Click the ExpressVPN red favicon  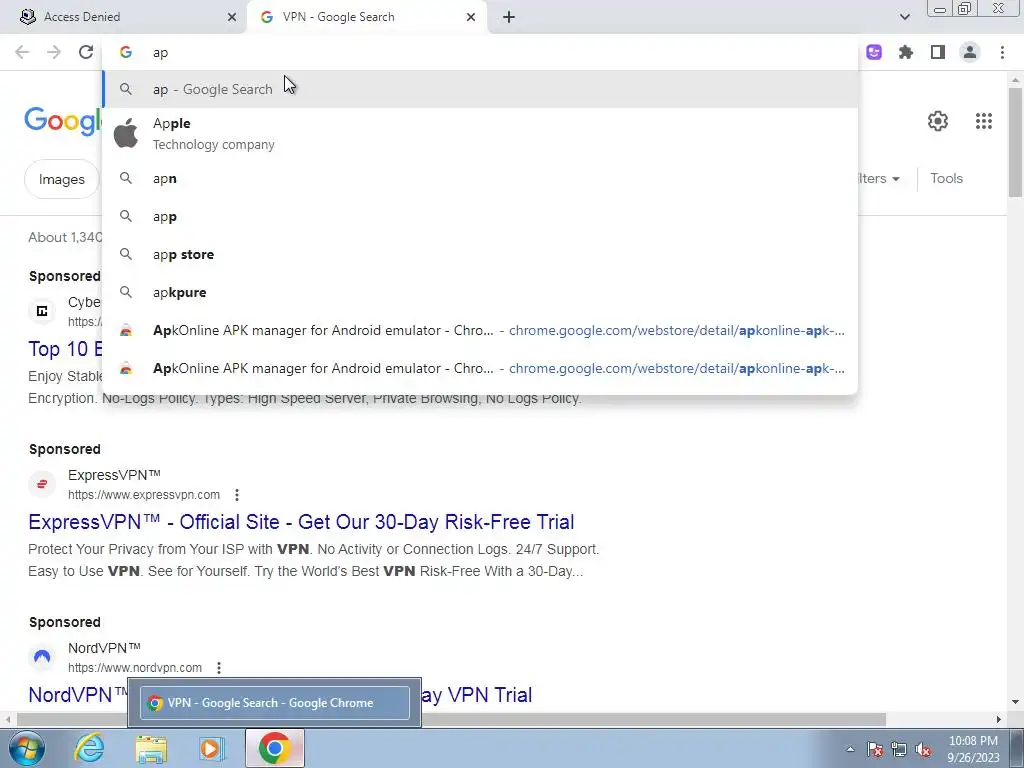click(x=42, y=484)
